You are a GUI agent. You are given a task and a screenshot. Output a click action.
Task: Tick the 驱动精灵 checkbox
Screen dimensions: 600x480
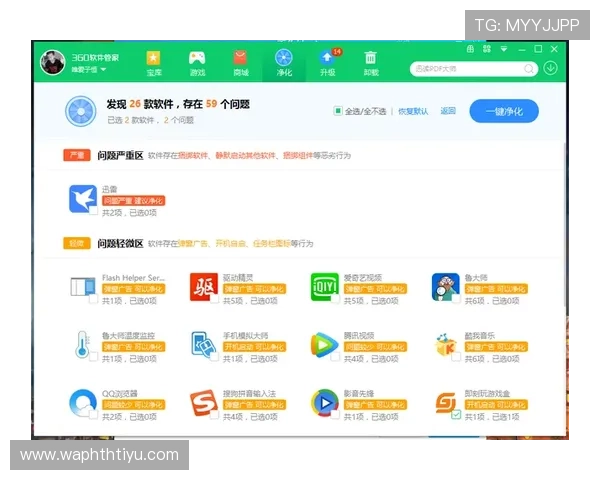(214, 299)
